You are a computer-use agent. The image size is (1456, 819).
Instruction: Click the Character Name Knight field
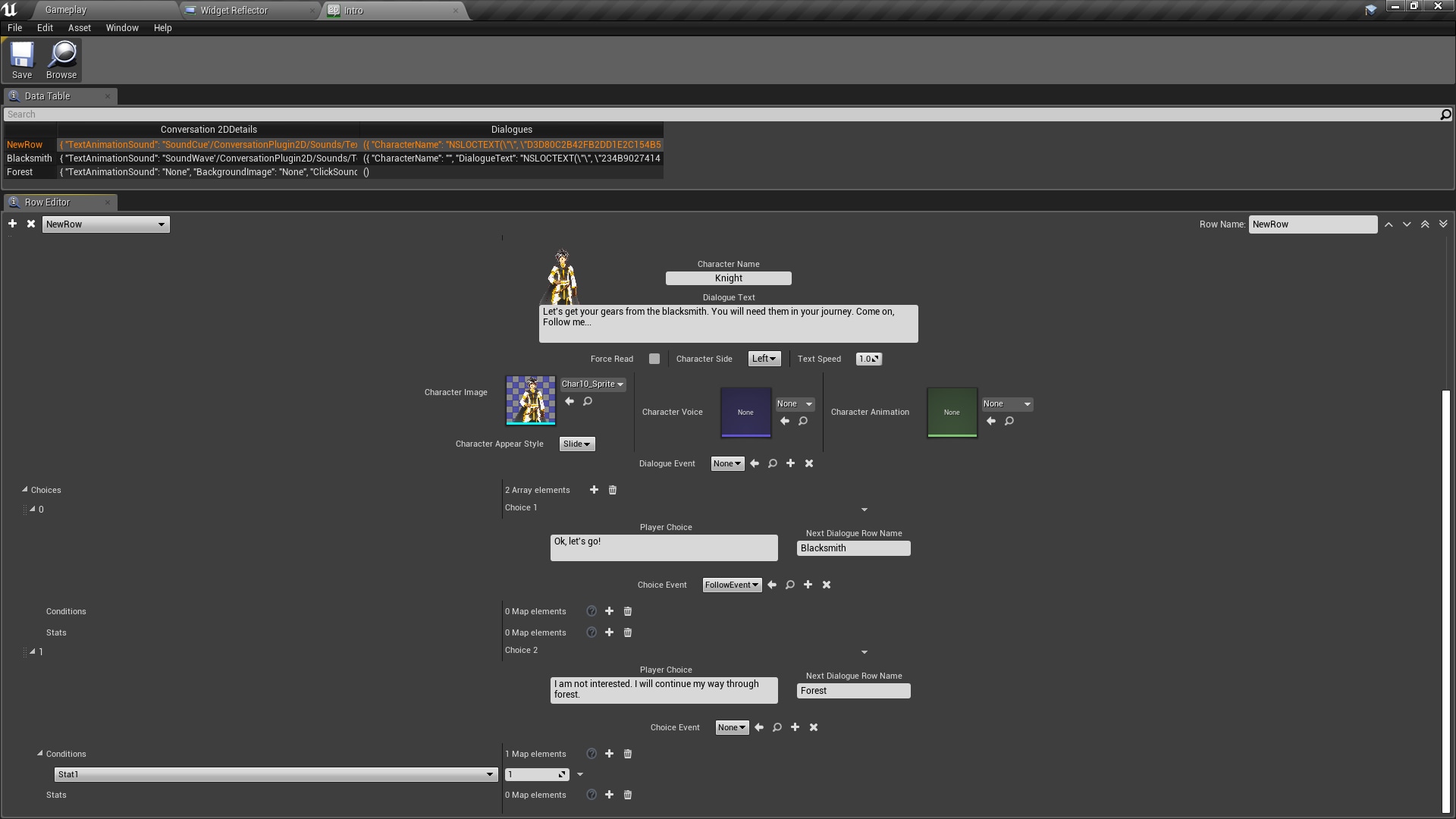tap(728, 278)
